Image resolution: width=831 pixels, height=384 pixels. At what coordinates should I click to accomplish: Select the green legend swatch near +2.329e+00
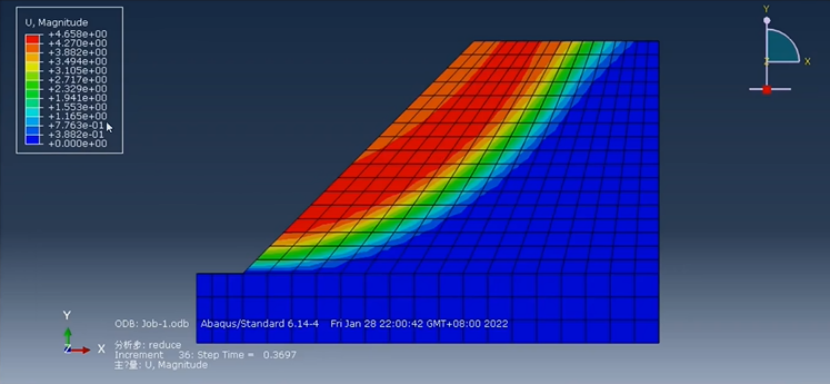tap(32, 85)
